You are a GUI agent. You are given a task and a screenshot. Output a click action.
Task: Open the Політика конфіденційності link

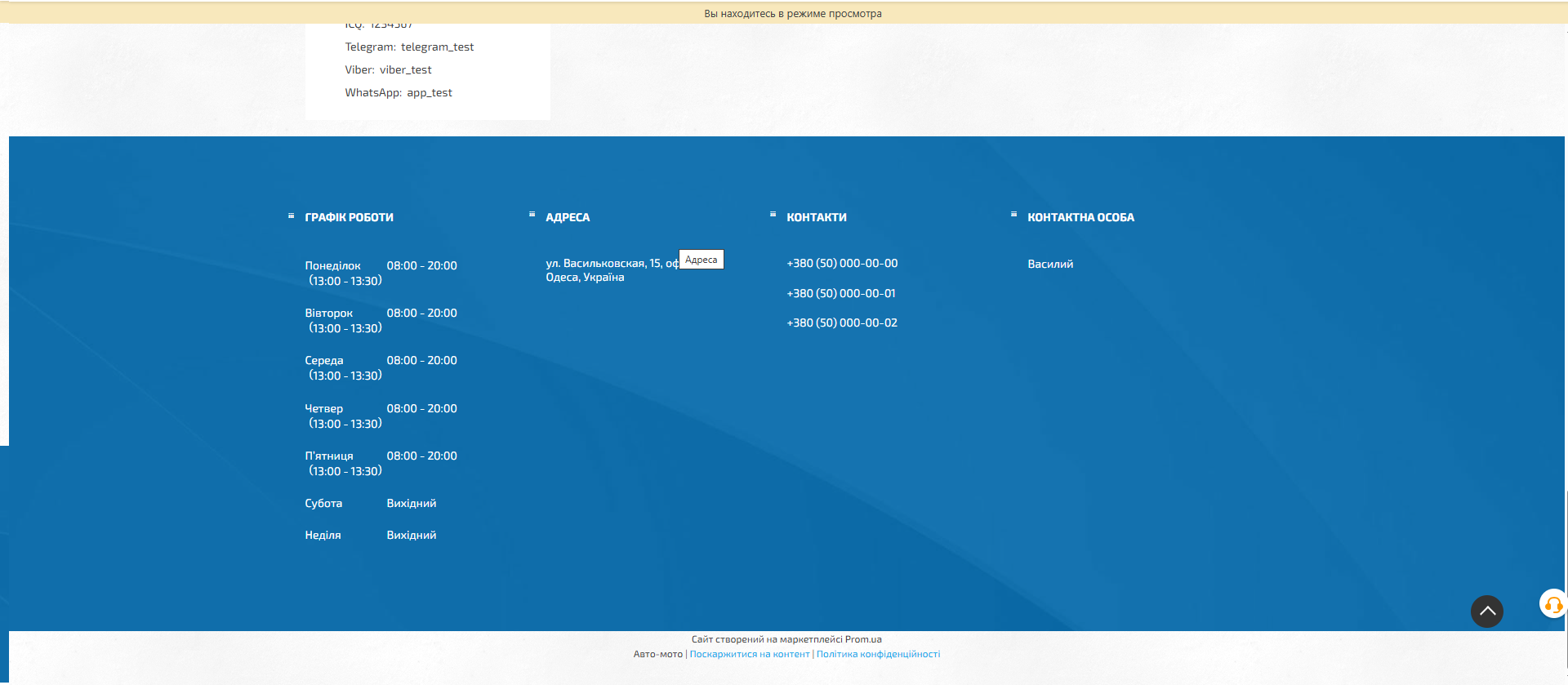click(x=878, y=654)
